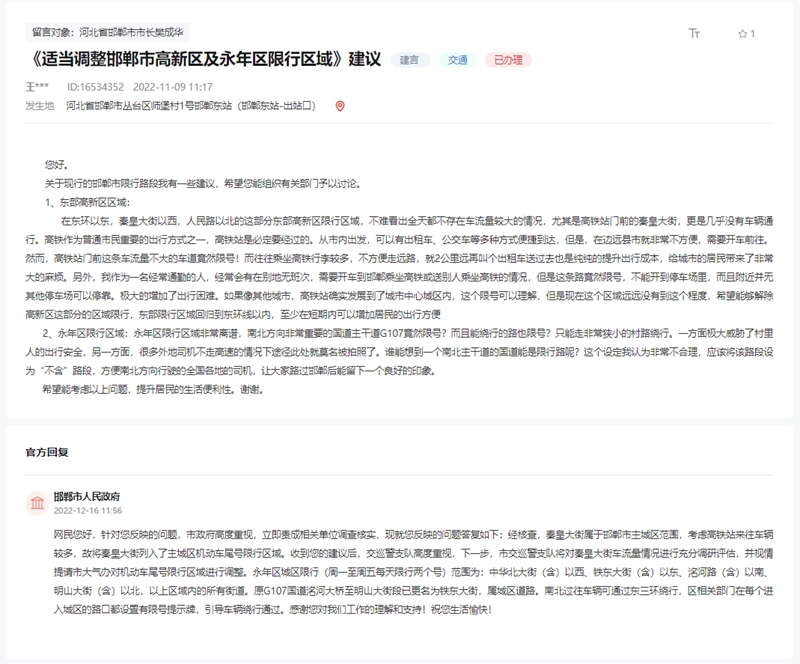800x664 pixels.
Task: Click the post date 2022-11-09 11:17
Action: click(x=173, y=87)
